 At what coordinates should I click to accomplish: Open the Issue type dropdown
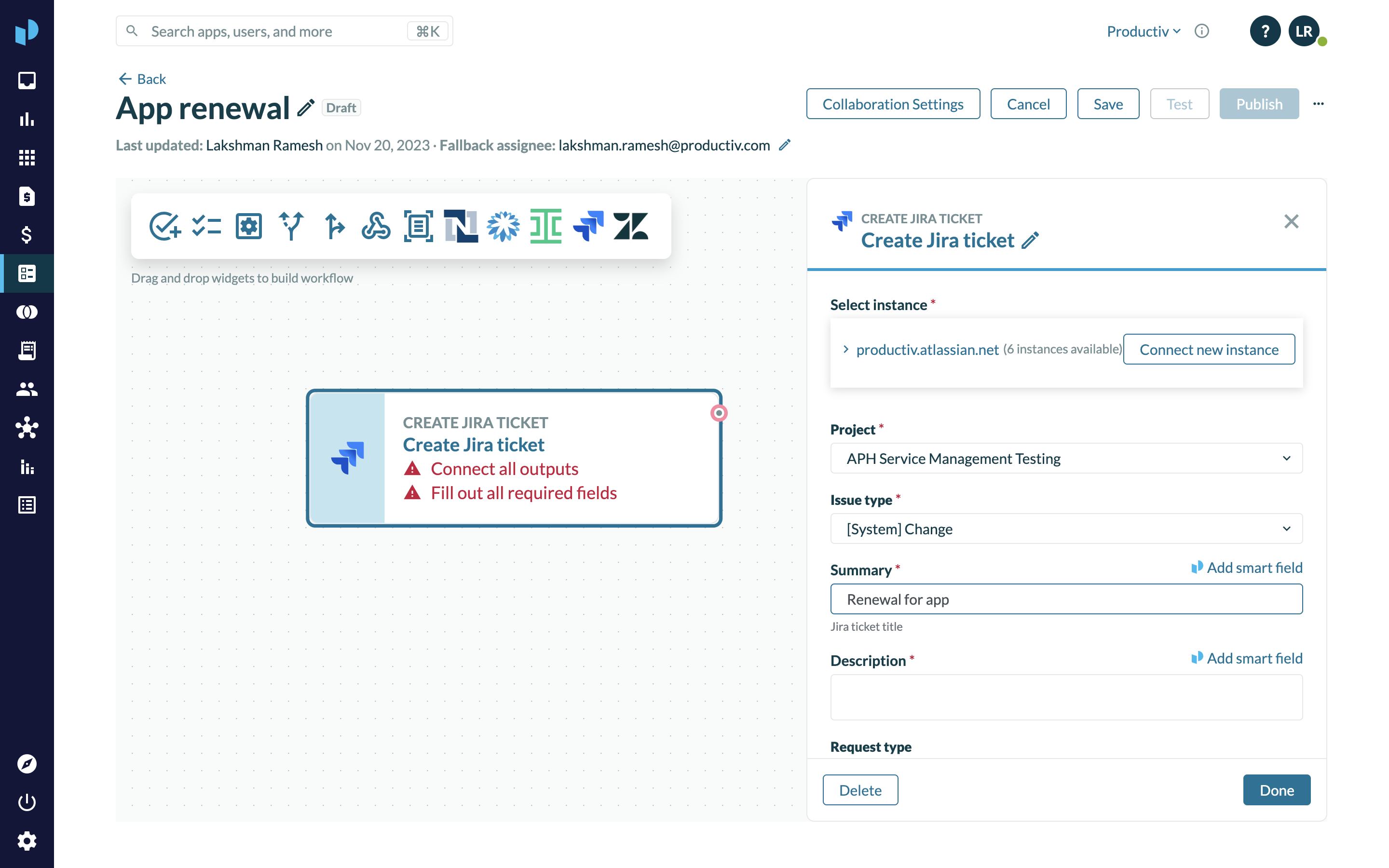(1066, 529)
